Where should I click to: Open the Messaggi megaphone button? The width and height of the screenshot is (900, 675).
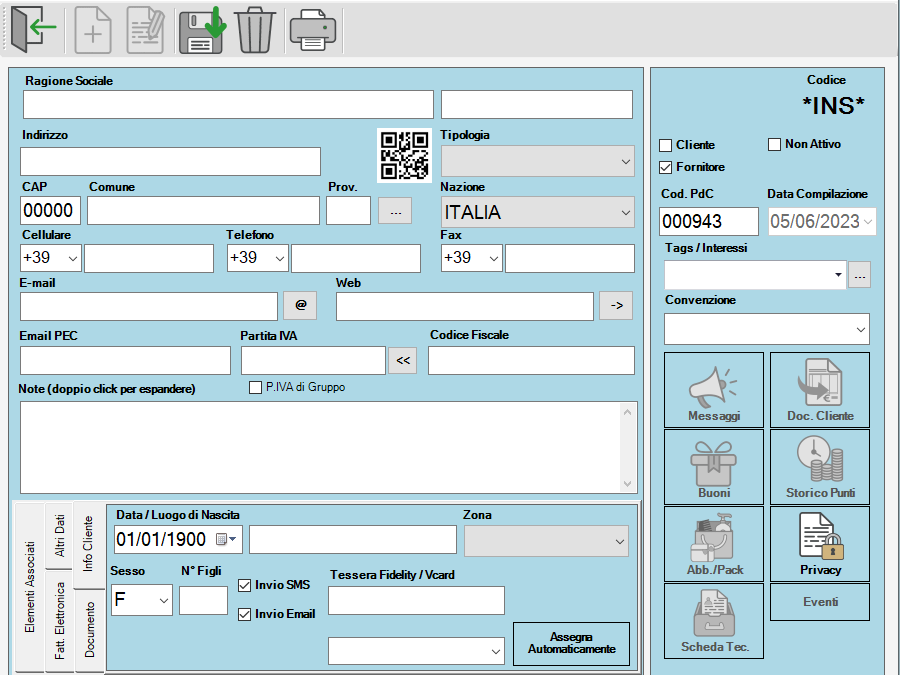point(713,390)
